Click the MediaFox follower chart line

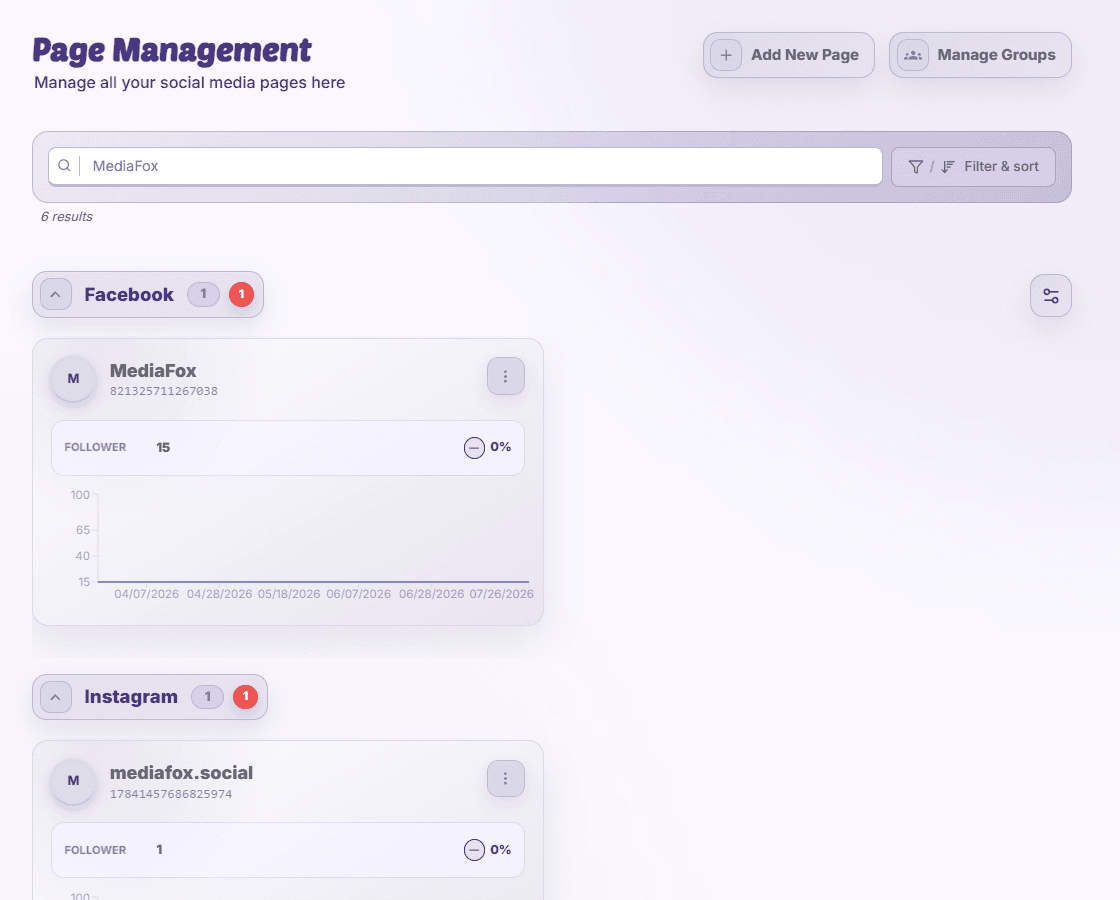point(314,581)
